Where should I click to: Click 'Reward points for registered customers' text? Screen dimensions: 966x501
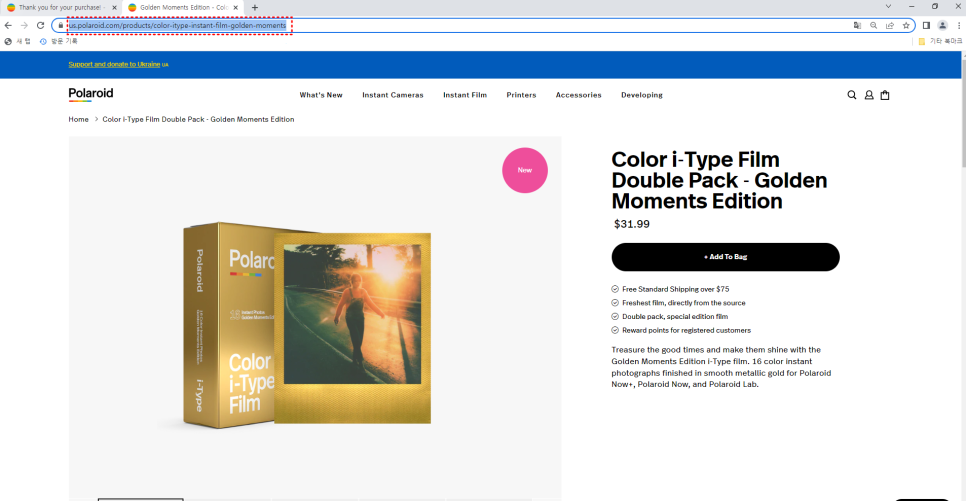(686, 330)
